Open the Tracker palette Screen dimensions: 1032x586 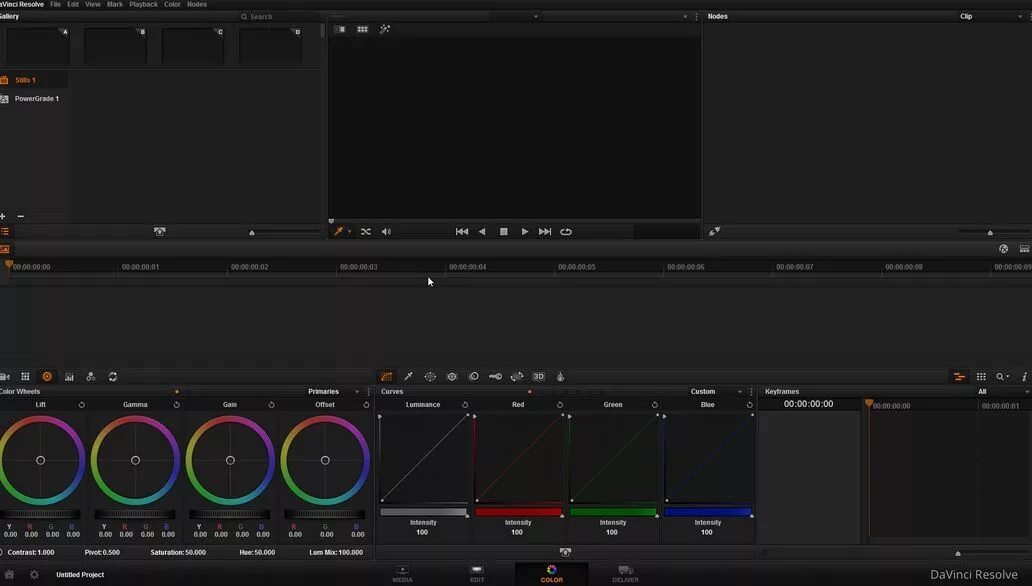pyautogui.click(x=452, y=377)
